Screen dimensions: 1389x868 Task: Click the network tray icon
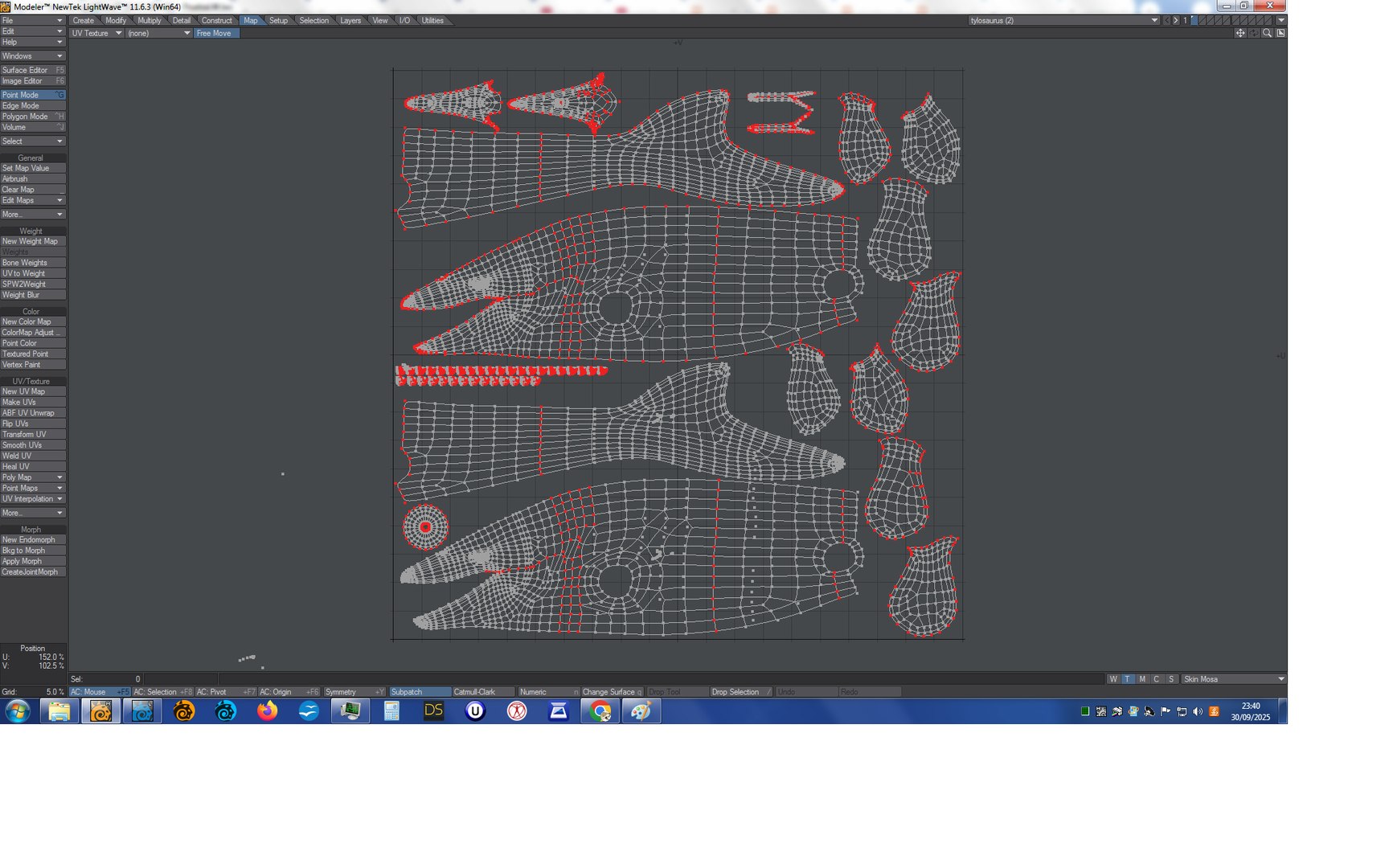1182,711
